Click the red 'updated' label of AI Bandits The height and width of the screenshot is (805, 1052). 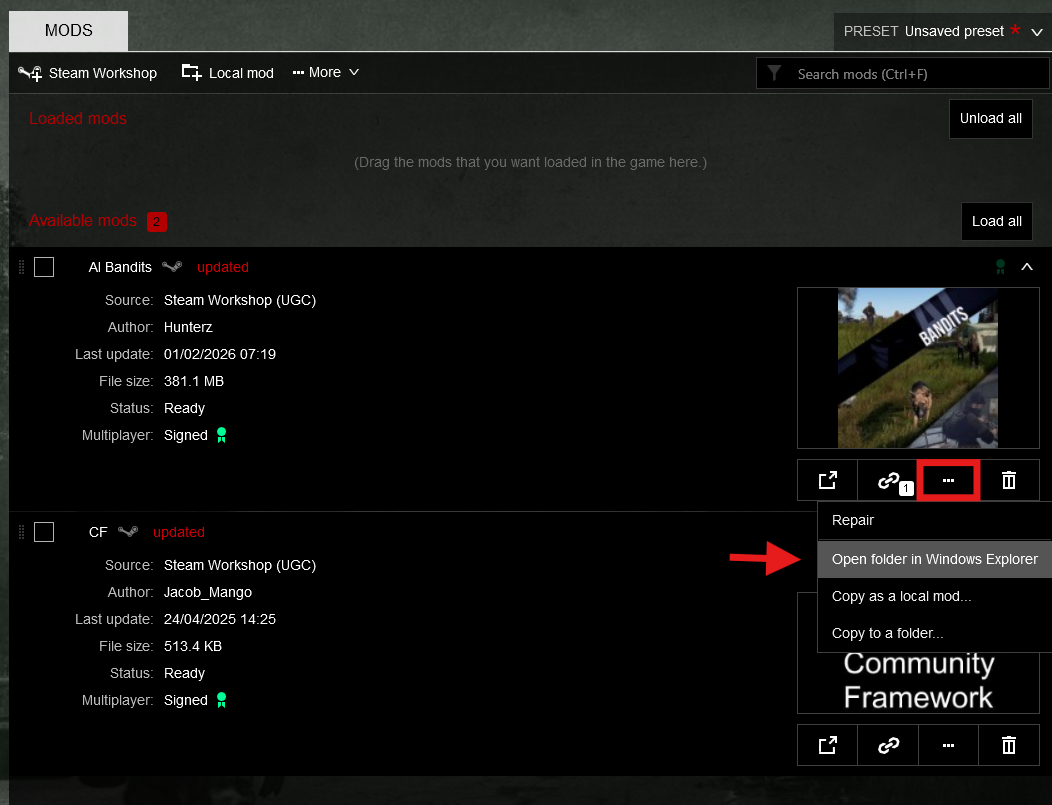coord(223,267)
